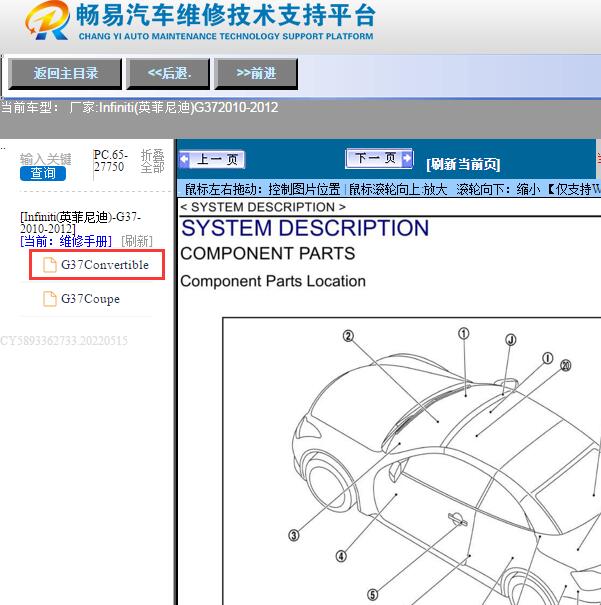Click the 返回主目录 button
Screen dimensions: 601x605
click(x=65, y=74)
